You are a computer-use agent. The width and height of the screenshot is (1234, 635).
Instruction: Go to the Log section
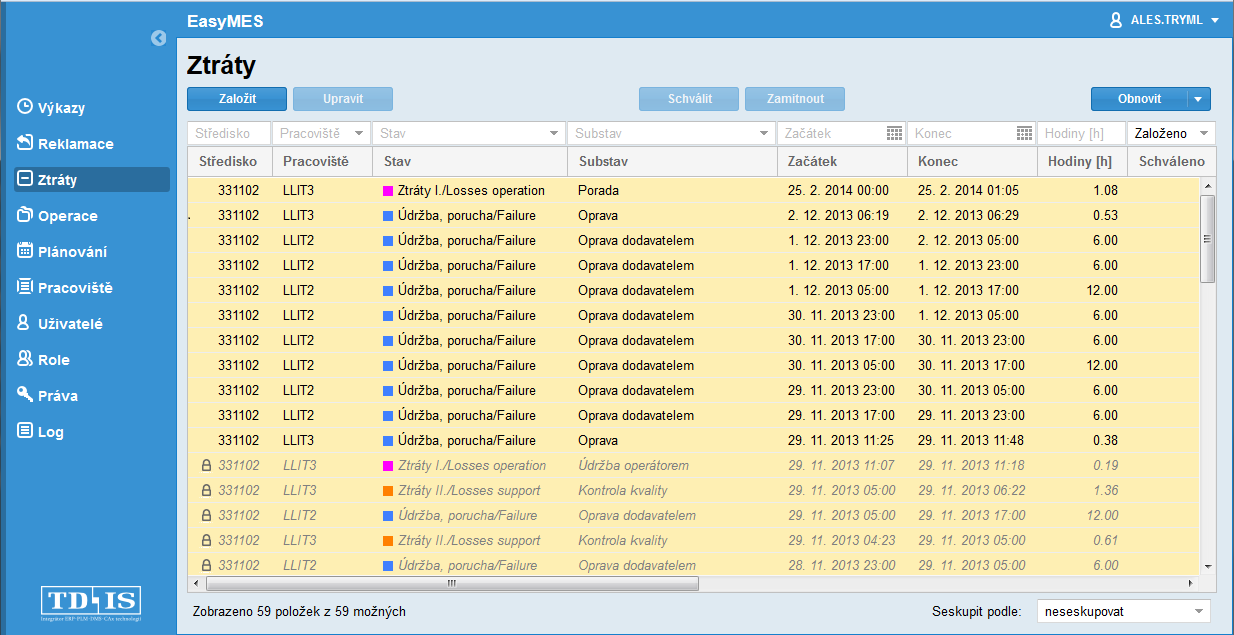pyautogui.click(x=50, y=432)
